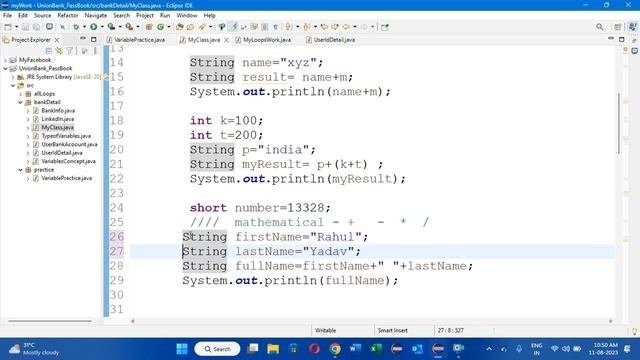Open the File menu

point(7,16)
